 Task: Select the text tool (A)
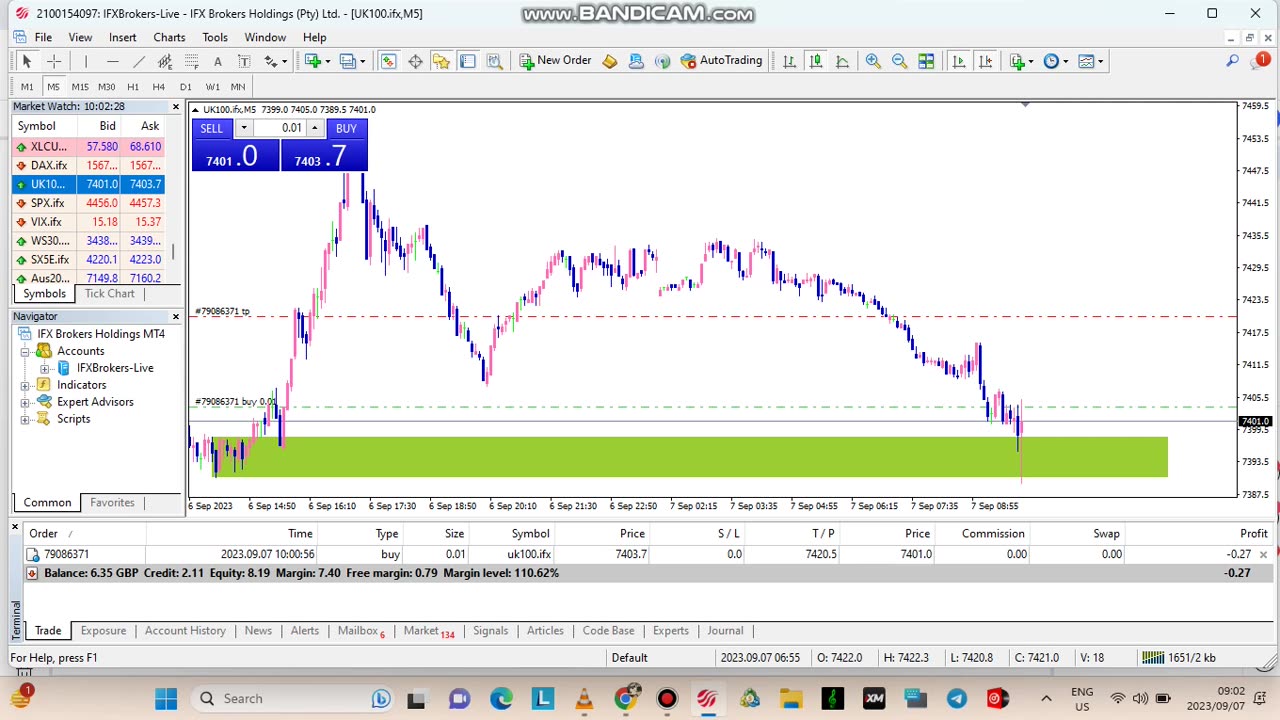click(217, 61)
